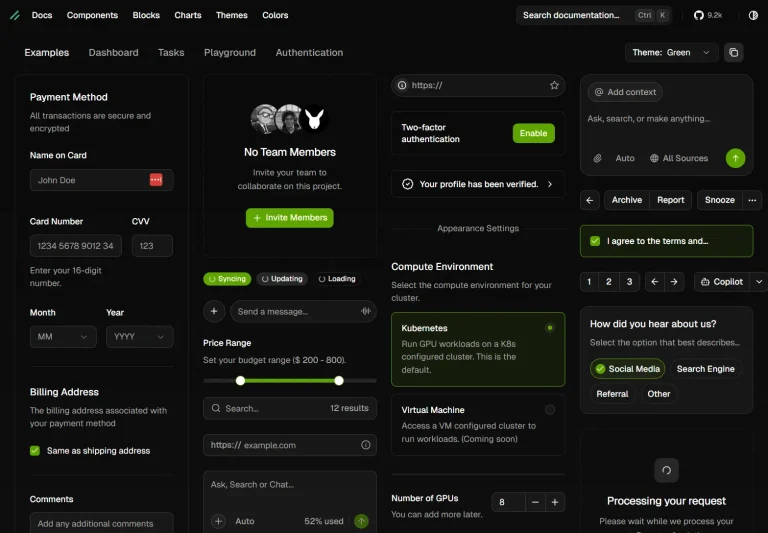
Task: Click the info icon in https:// URL bar
Action: pyautogui.click(x=402, y=85)
